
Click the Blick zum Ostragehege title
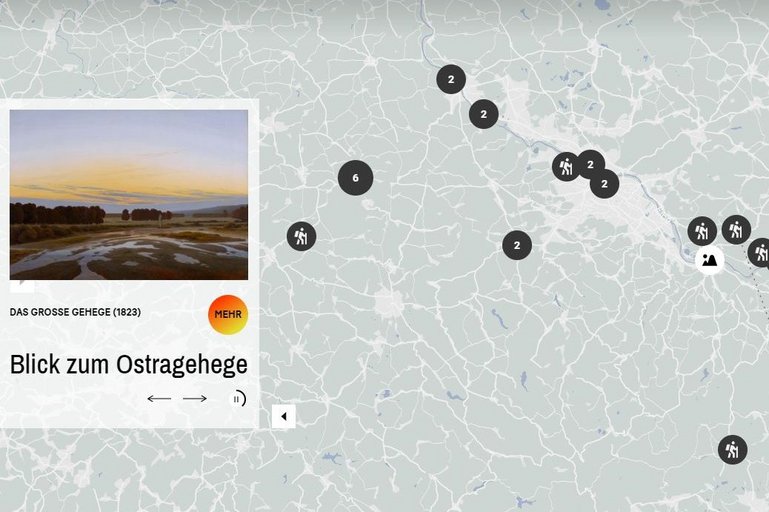[128, 364]
